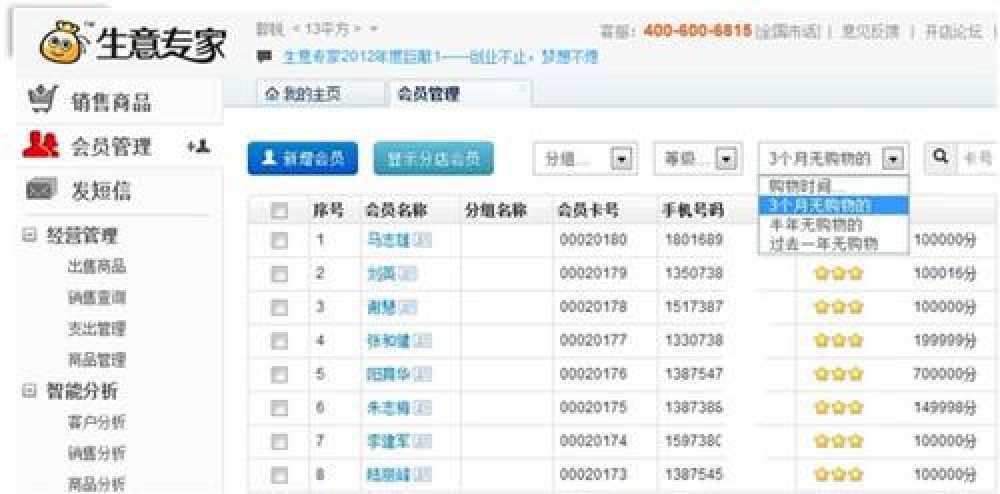The image size is (1000, 494).
Task: Click the small icon beside member with card 00020177
Action: 422,341
